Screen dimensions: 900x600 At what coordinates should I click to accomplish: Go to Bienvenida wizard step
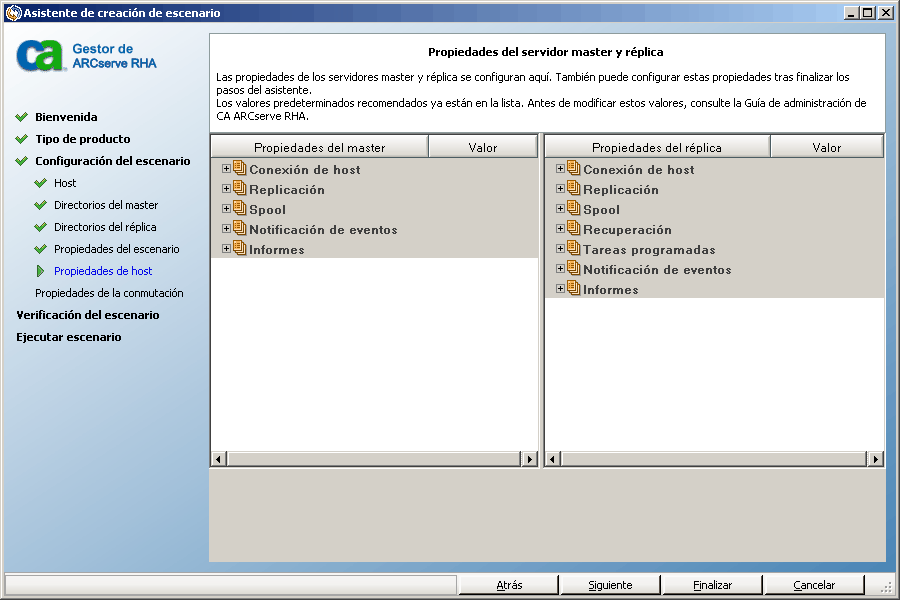tap(66, 117)
